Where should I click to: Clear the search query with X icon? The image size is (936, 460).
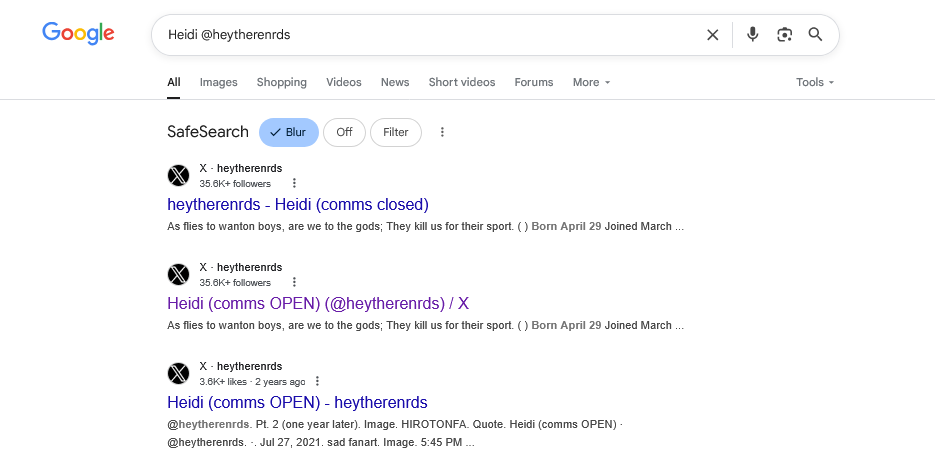pos(712,35)
